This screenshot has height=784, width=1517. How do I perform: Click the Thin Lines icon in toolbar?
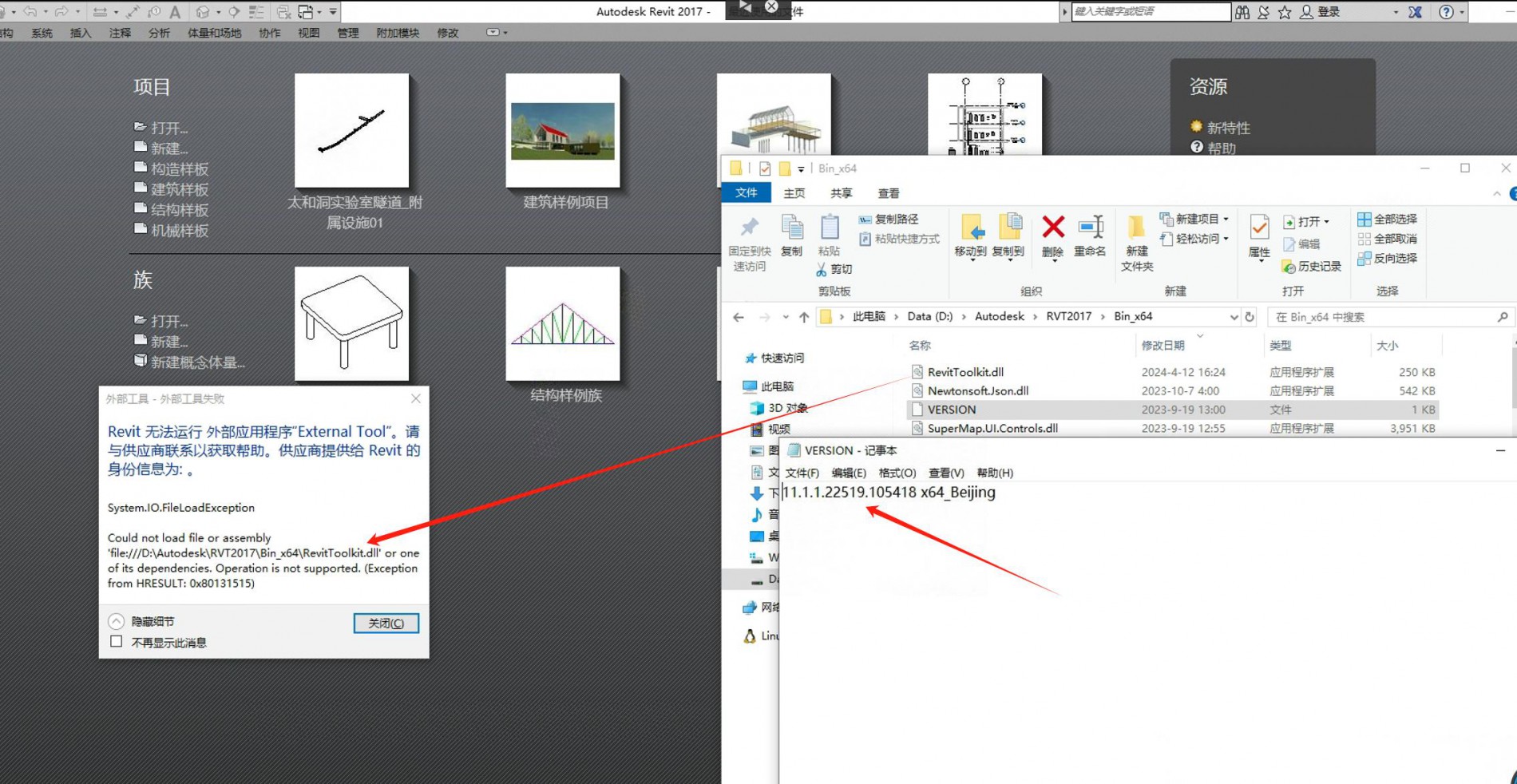point(256,11)
